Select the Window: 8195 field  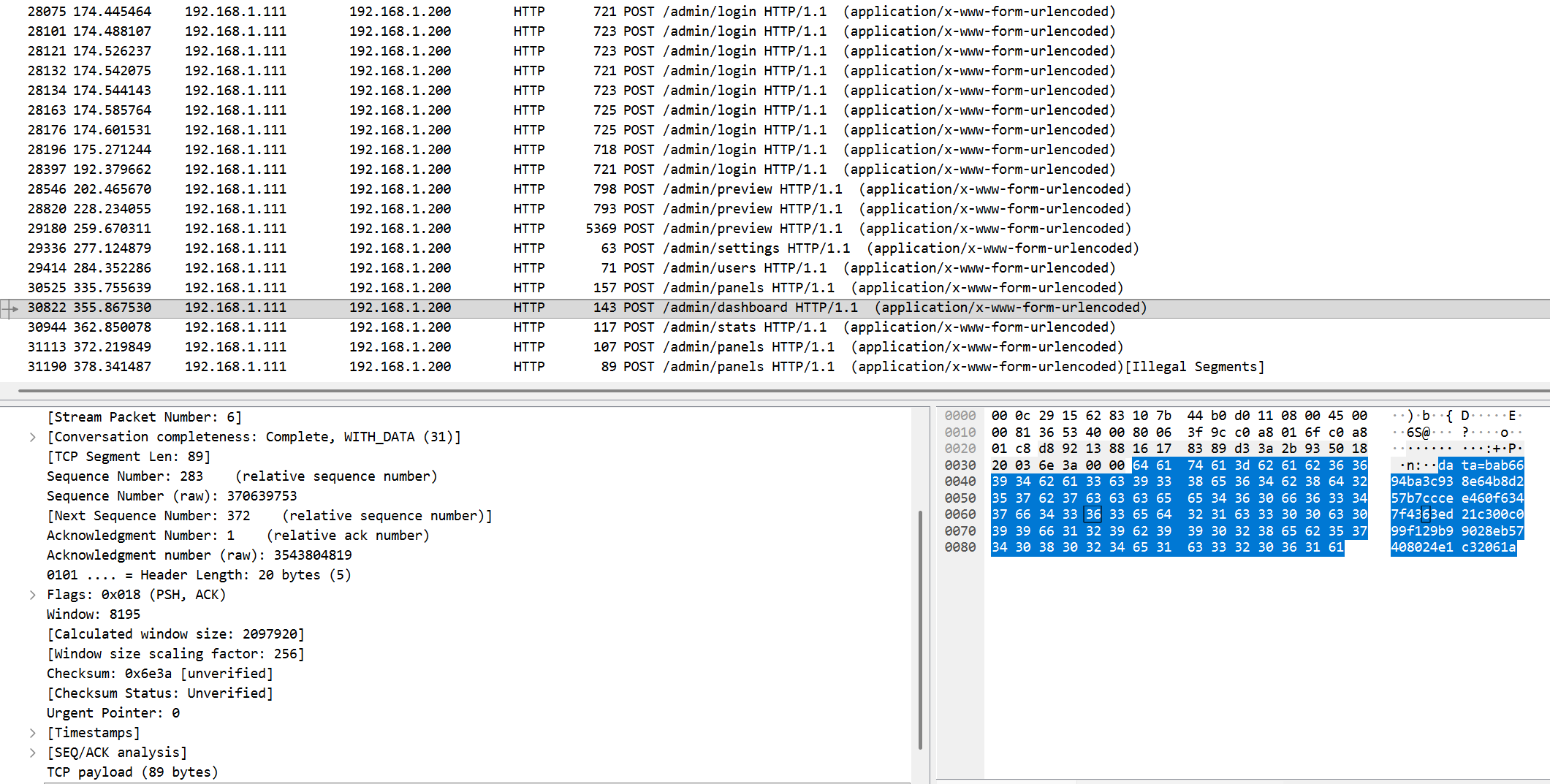[94, 614]
